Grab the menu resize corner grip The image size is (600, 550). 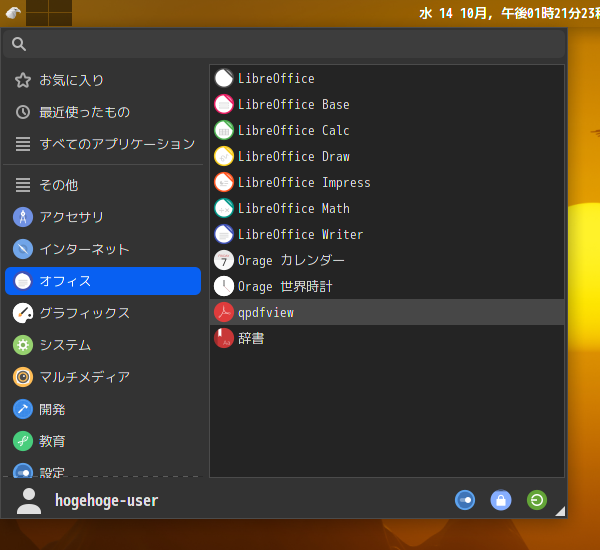click(560, 511)
